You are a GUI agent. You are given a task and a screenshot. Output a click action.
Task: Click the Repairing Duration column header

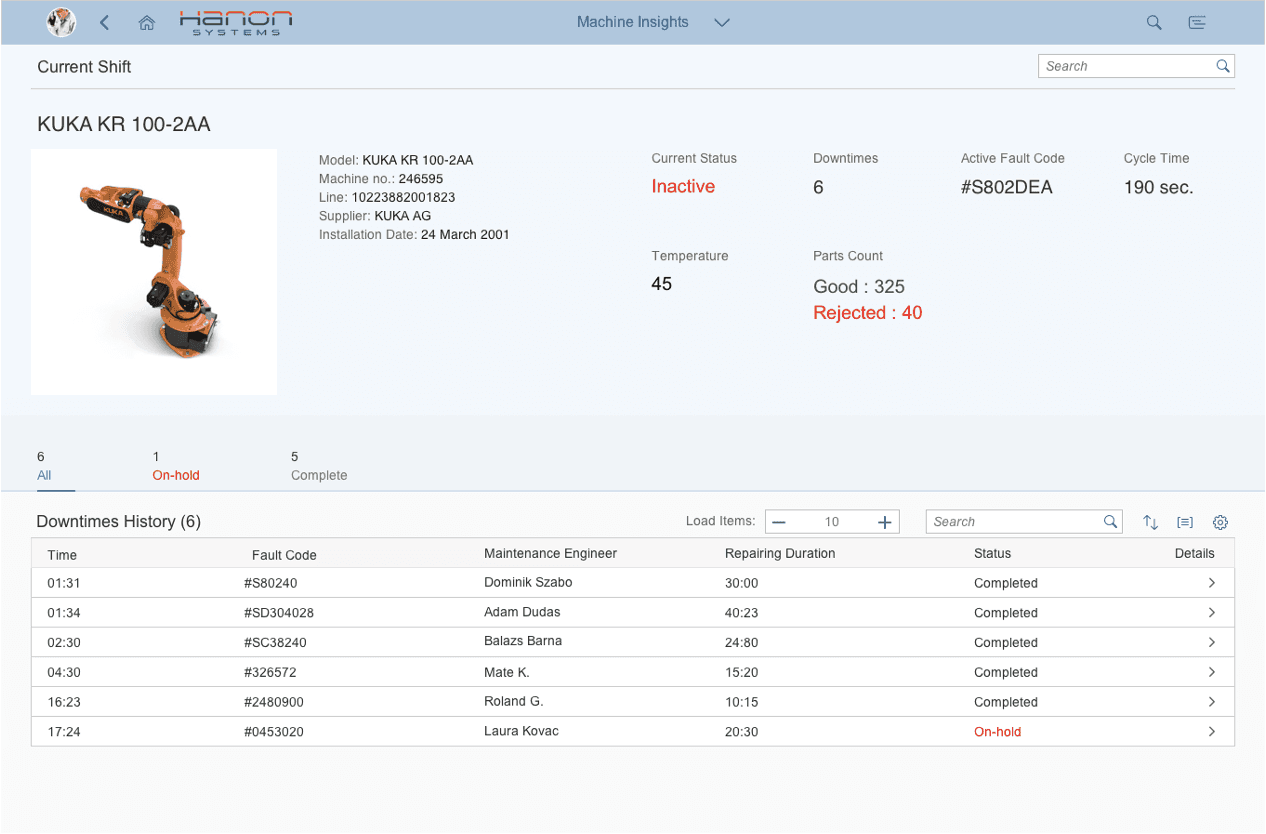(780, 553)
